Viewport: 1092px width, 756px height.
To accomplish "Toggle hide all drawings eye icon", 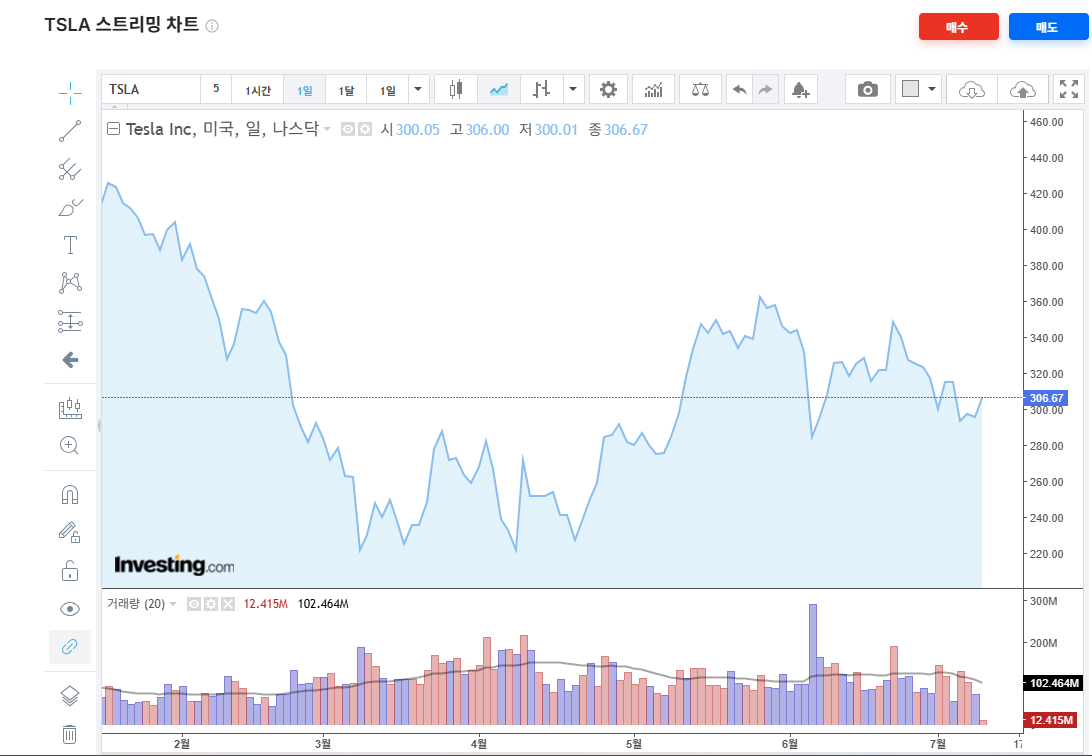I will (x=70, y=609).
